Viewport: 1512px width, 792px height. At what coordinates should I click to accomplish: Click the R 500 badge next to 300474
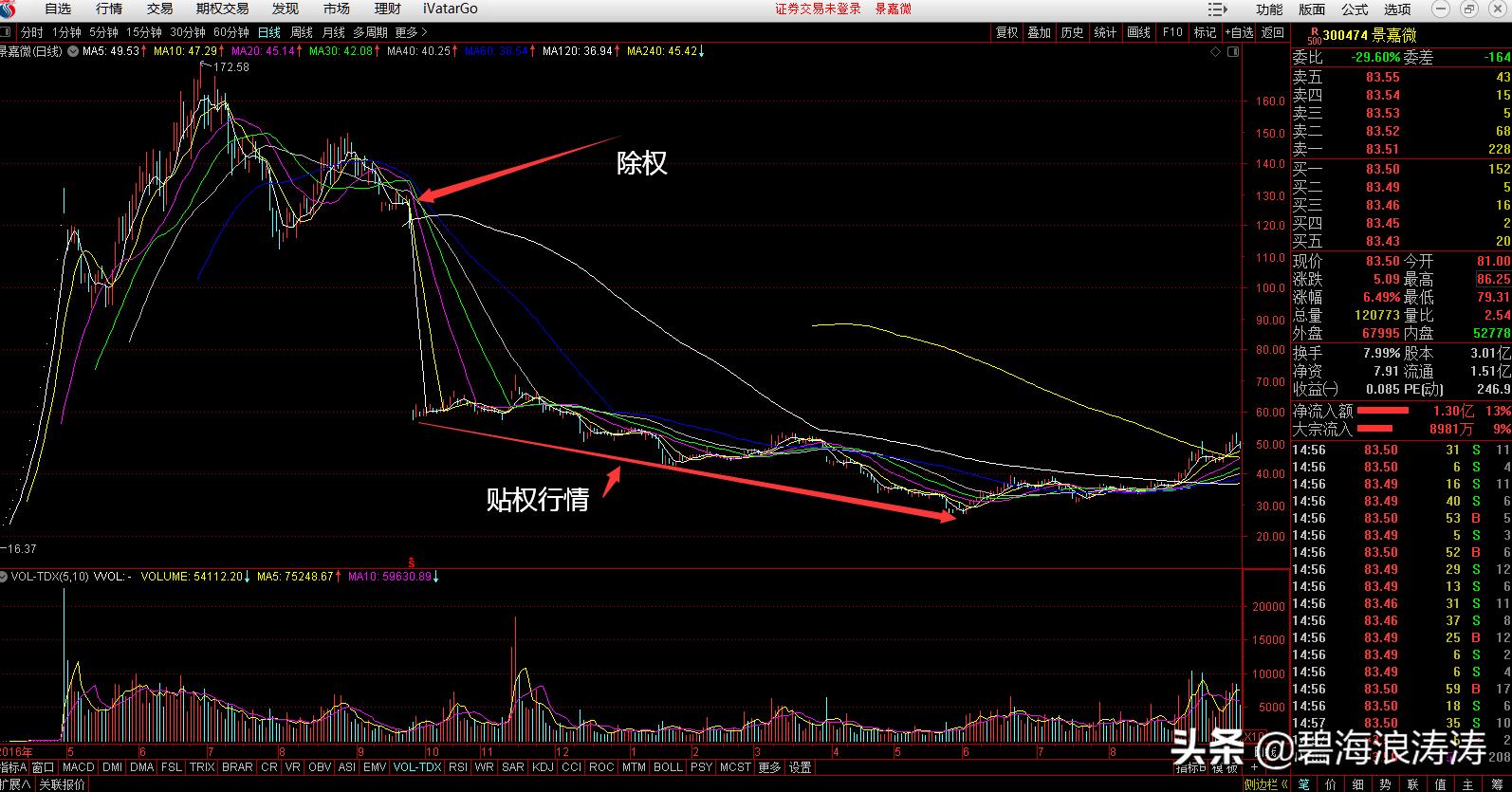[x=1314, y=36]
